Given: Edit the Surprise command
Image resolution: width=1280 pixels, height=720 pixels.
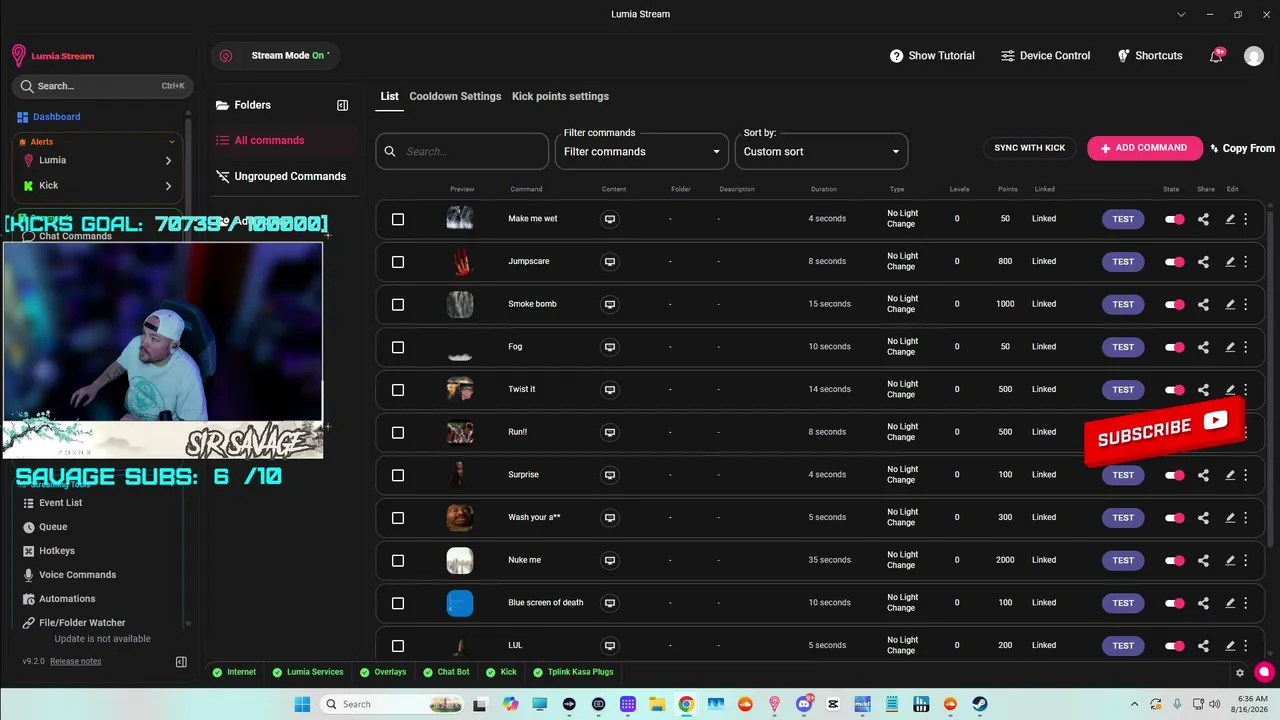Looking at the screenshot, I should coord(1230,475).
